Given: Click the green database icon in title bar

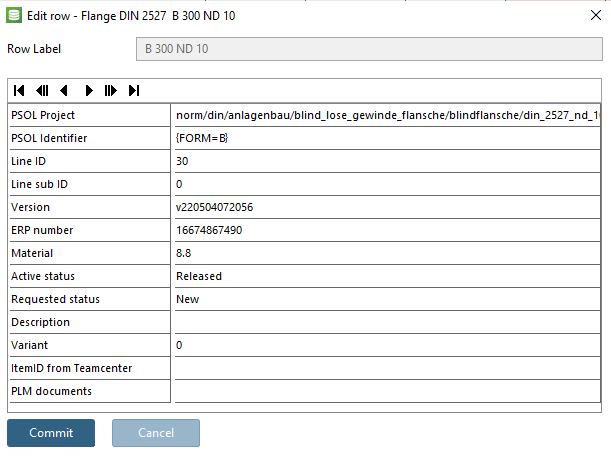Looking at the screenshot, I should coord(14,16).
